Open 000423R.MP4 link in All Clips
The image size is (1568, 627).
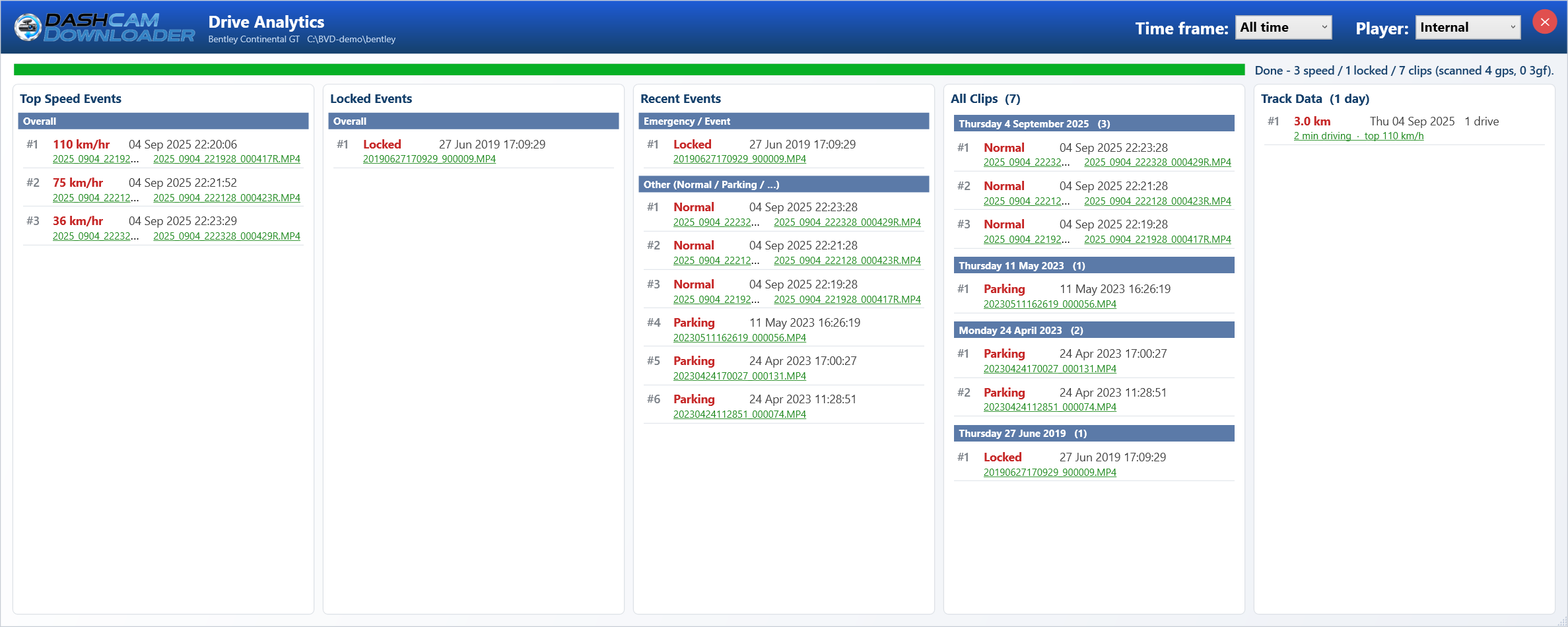1157,201
